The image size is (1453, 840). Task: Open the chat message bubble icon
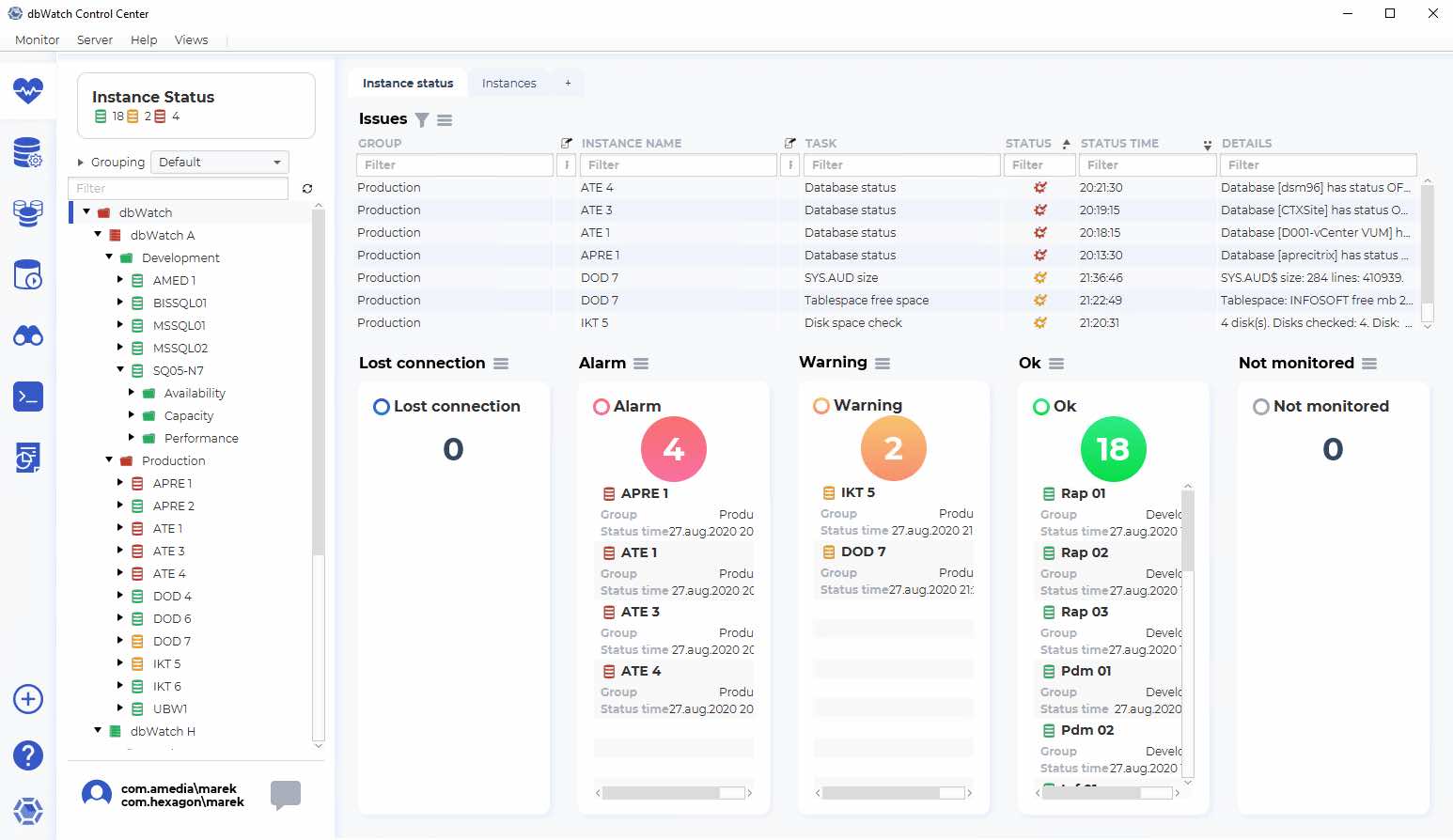tap(286, 795)
